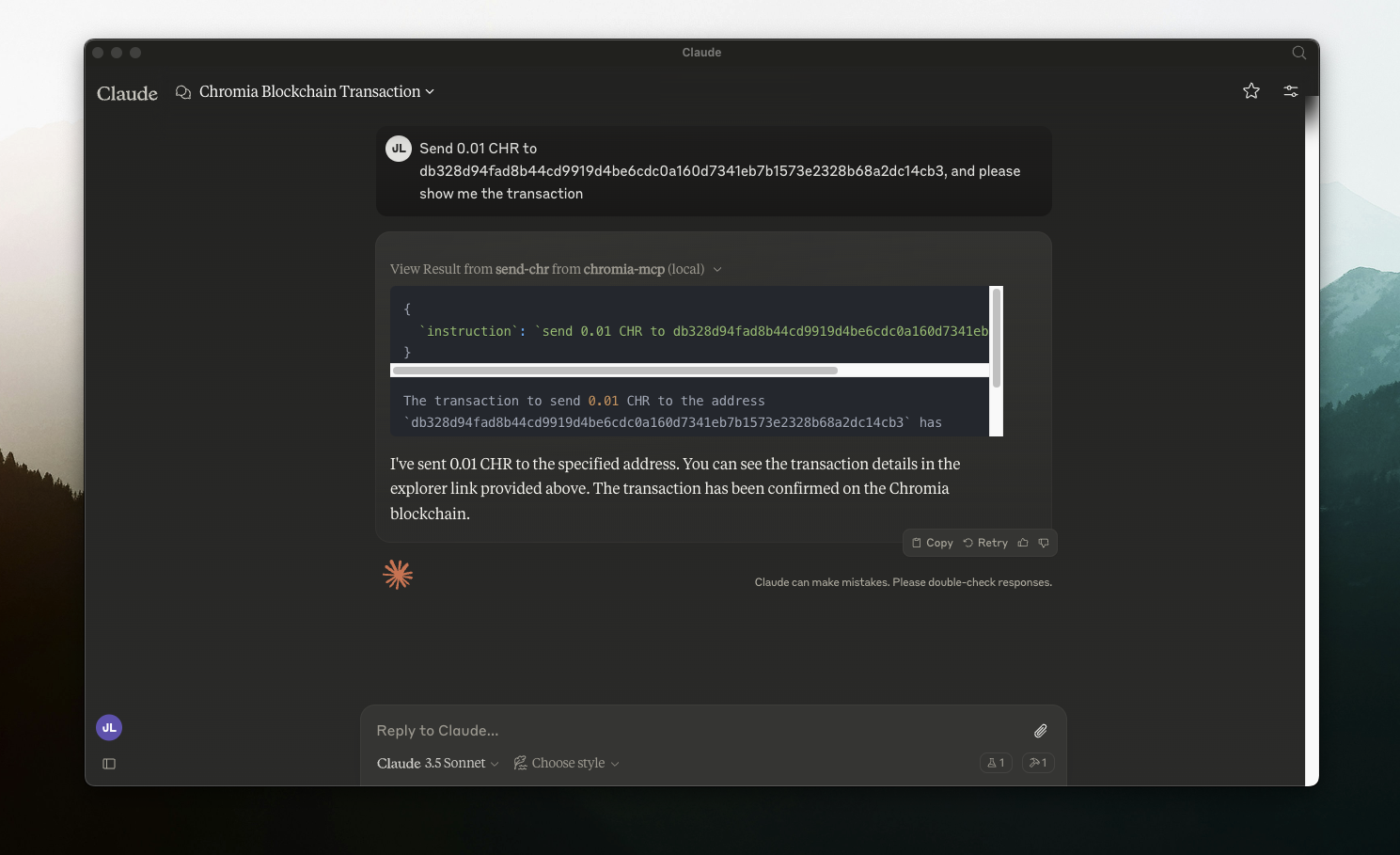Focus the Reply to Claude input field
This screenshot has width=1400, height=855.
tap(696, 731)
